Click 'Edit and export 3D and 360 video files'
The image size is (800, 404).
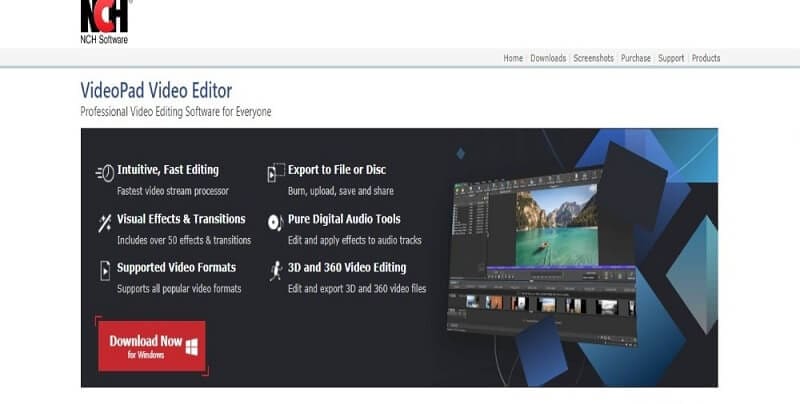click(x=357, y=289)
